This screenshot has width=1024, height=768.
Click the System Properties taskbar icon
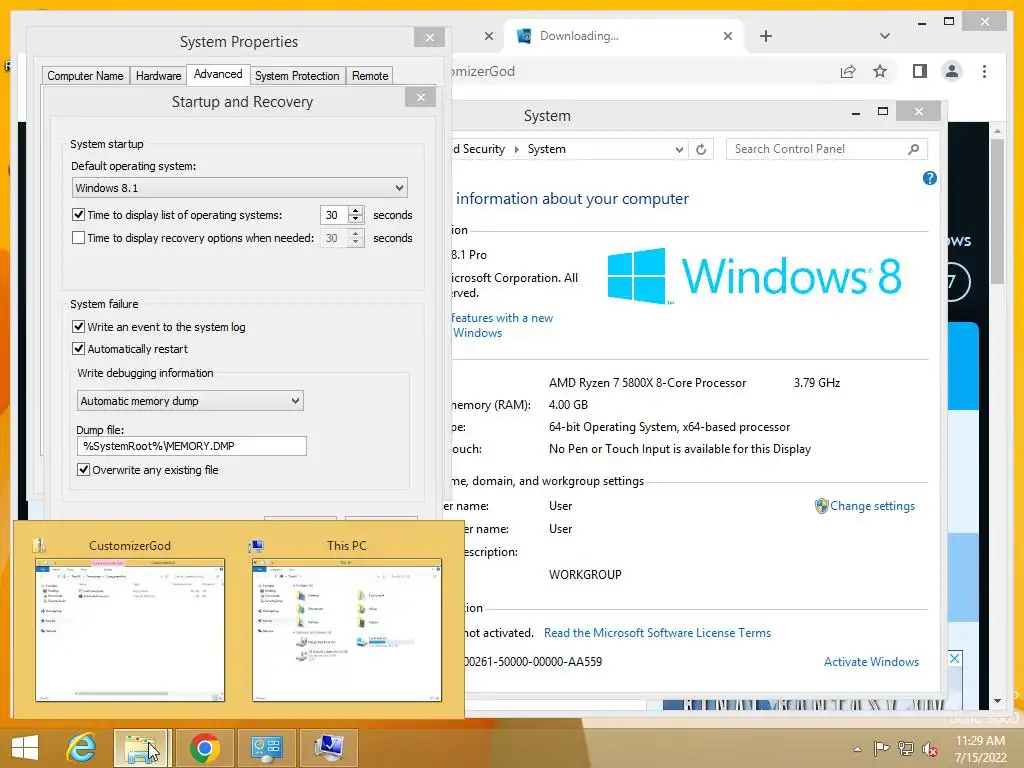(328, 748)
